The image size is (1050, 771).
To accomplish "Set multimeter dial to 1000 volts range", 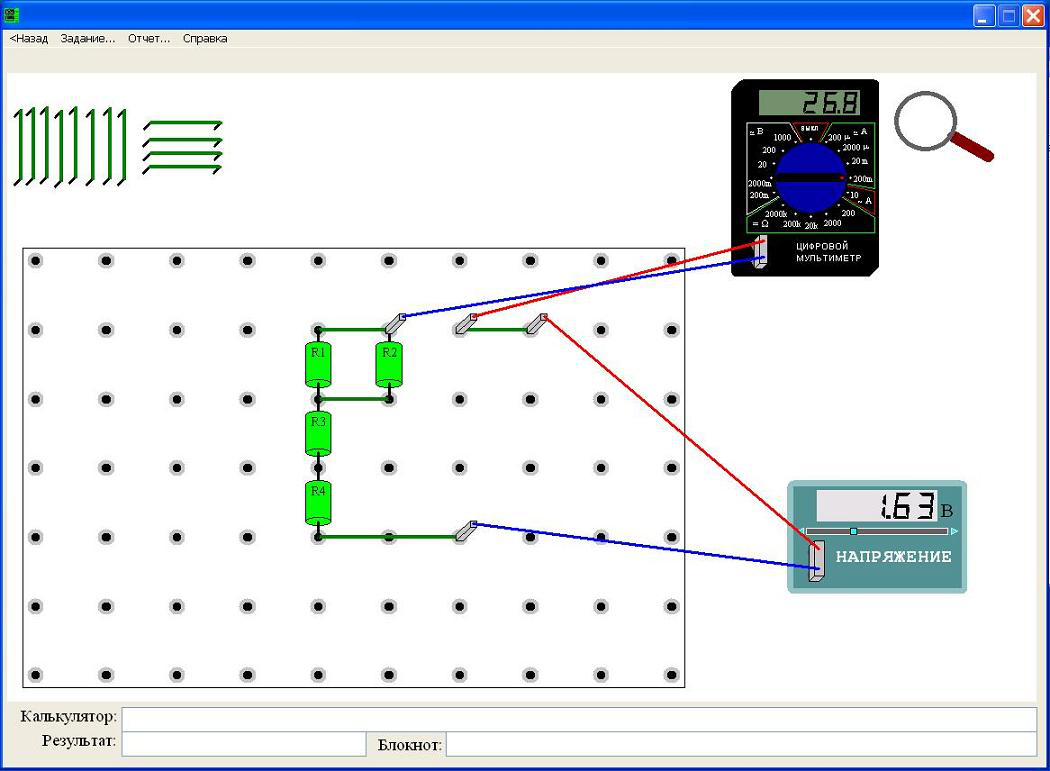I will coord(782,137).
